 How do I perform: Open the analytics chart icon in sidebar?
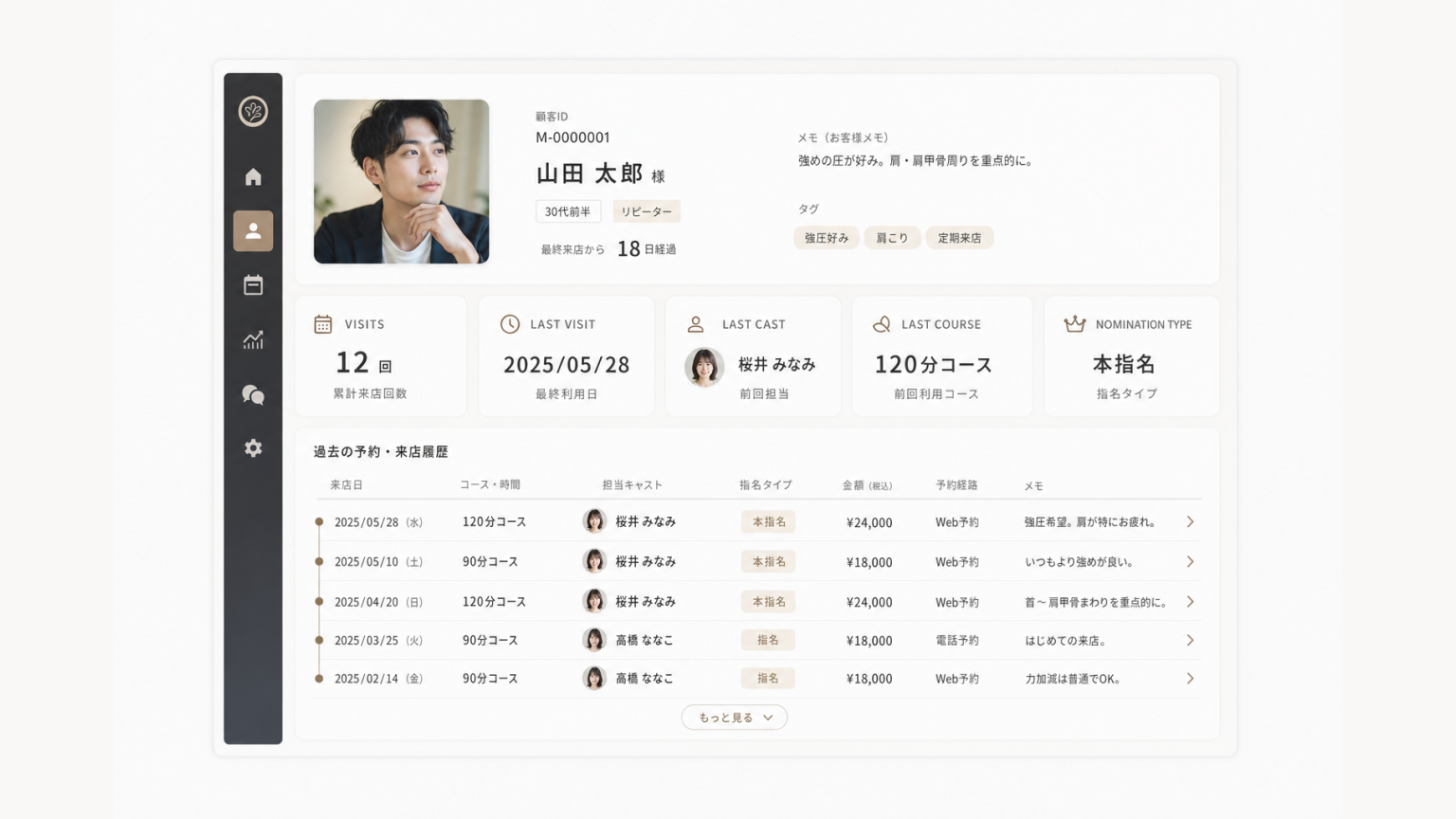pos(253,339)
